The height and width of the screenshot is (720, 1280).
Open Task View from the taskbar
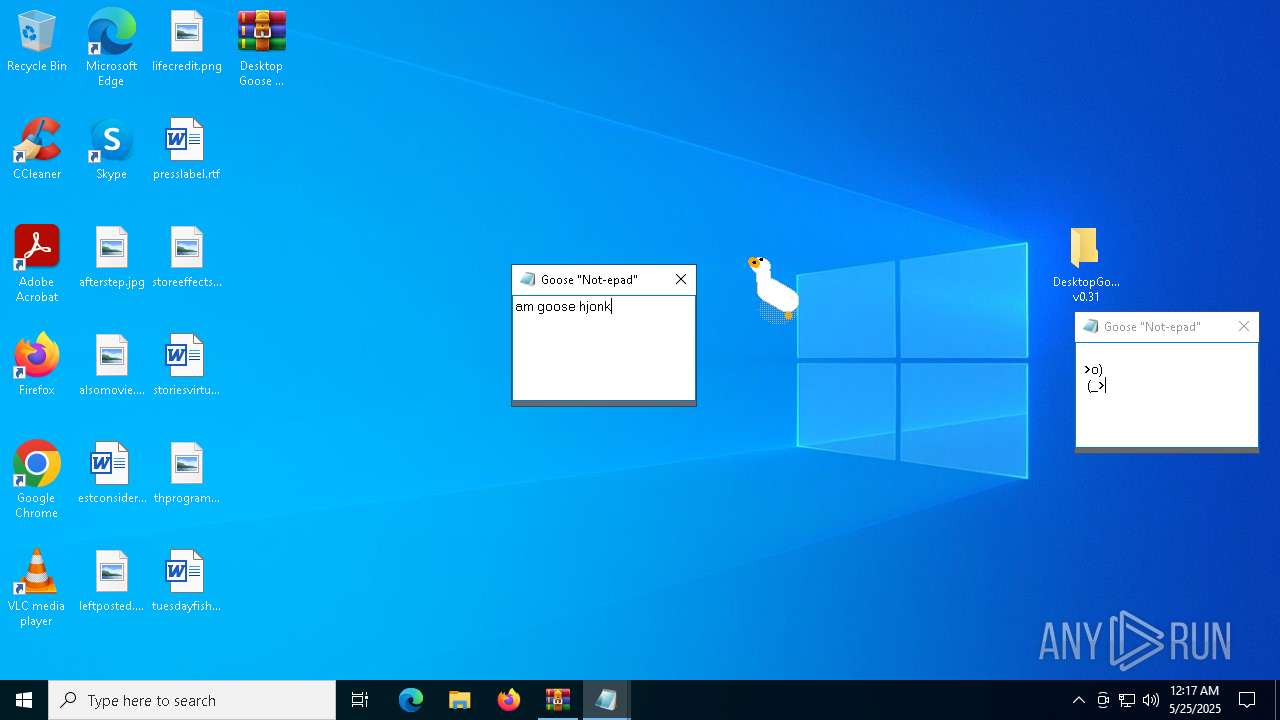point(360,700)
